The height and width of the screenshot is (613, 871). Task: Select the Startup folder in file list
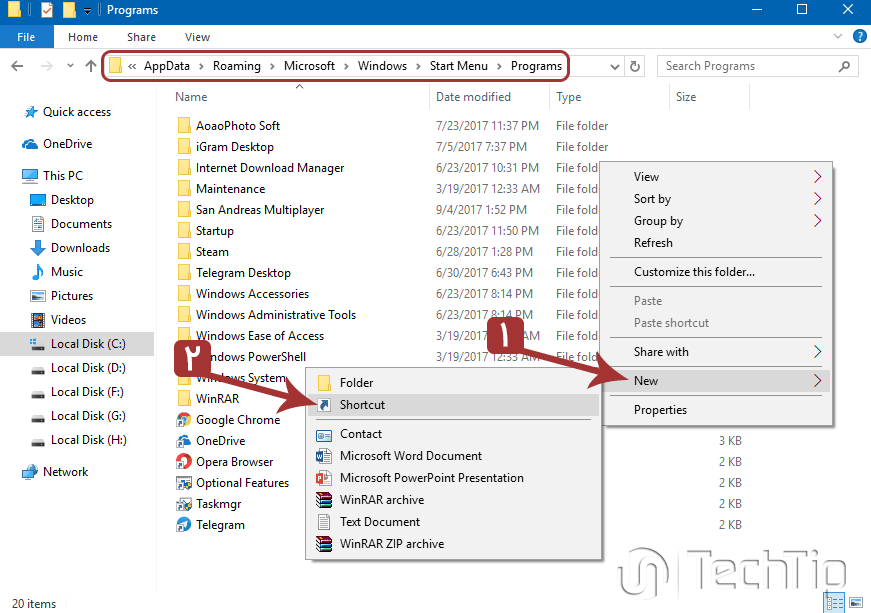214,231
